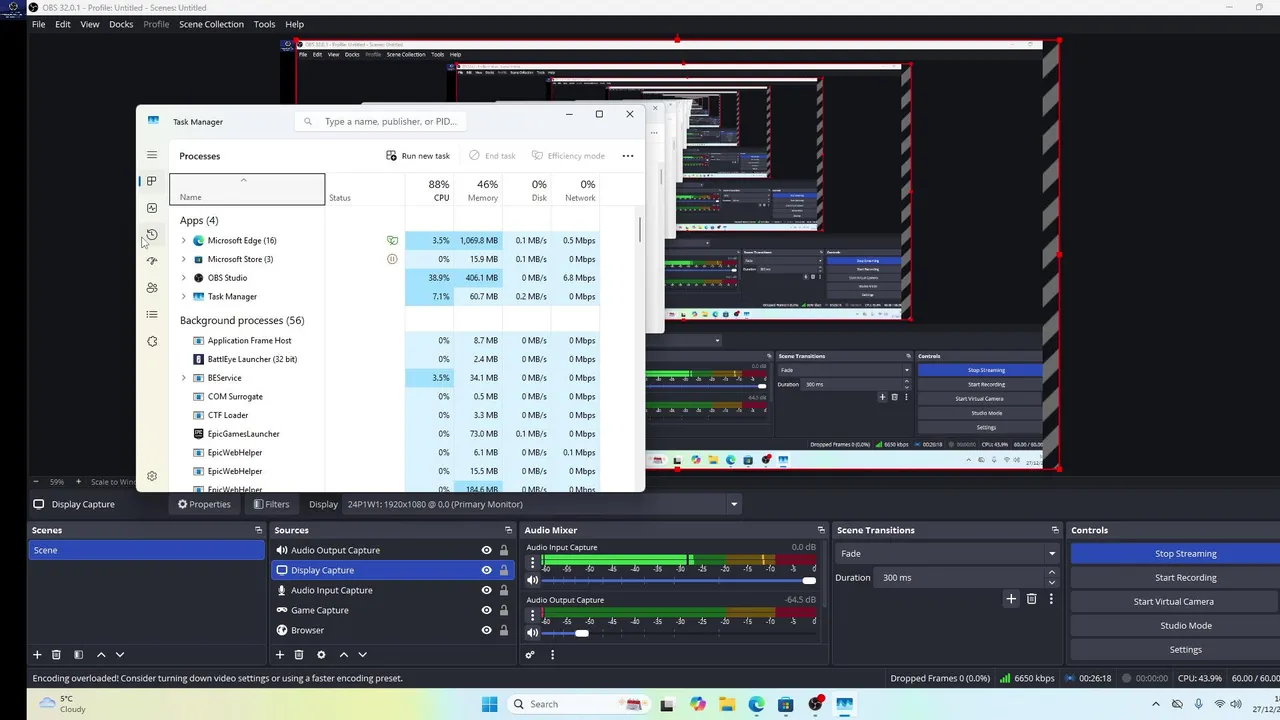The height and width of the screenshot is (720, 1280).
Task: Open Performance page in Task Manager sidebar
Action: coord(152,208)
